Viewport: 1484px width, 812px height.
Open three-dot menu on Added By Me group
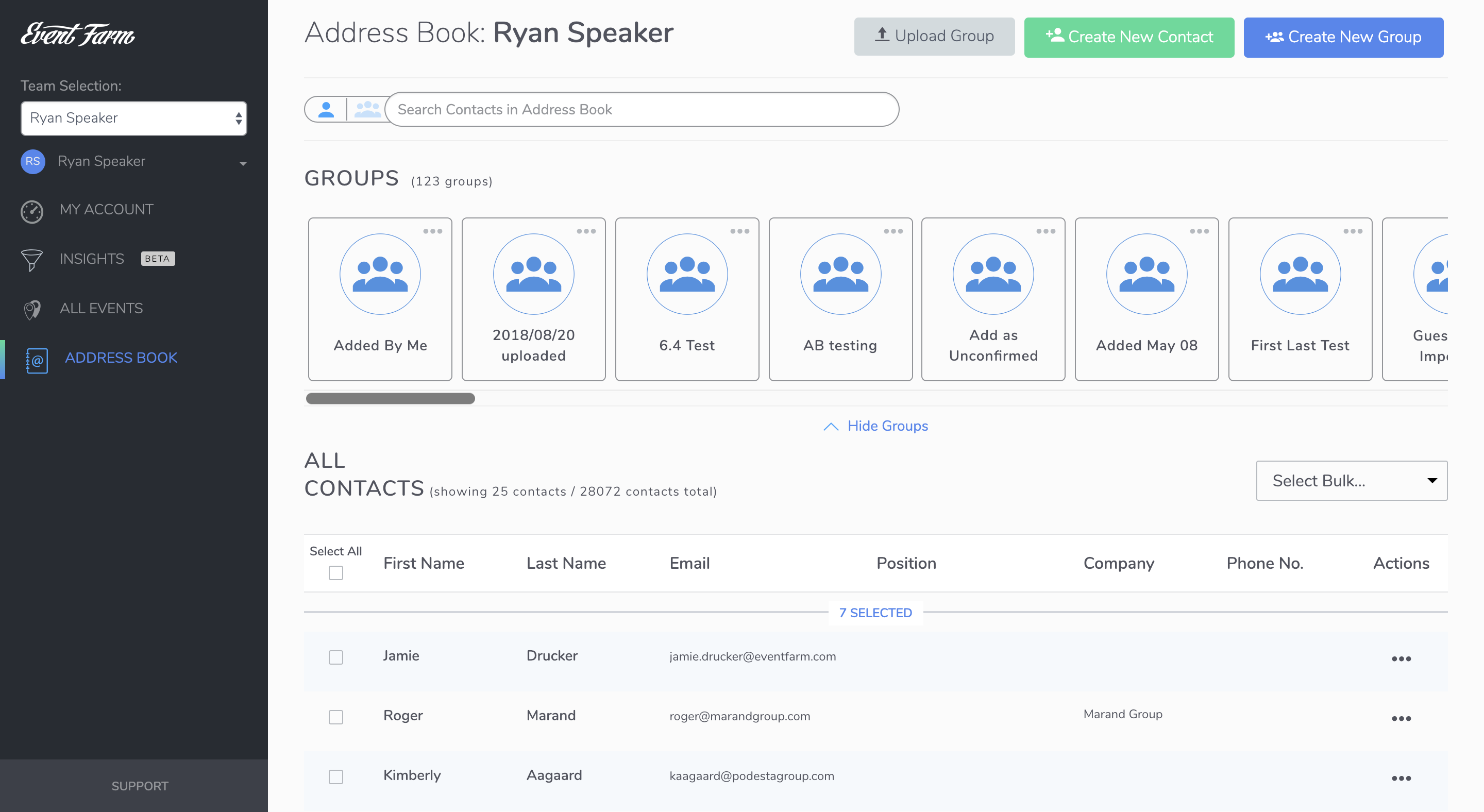click(433, 231)
